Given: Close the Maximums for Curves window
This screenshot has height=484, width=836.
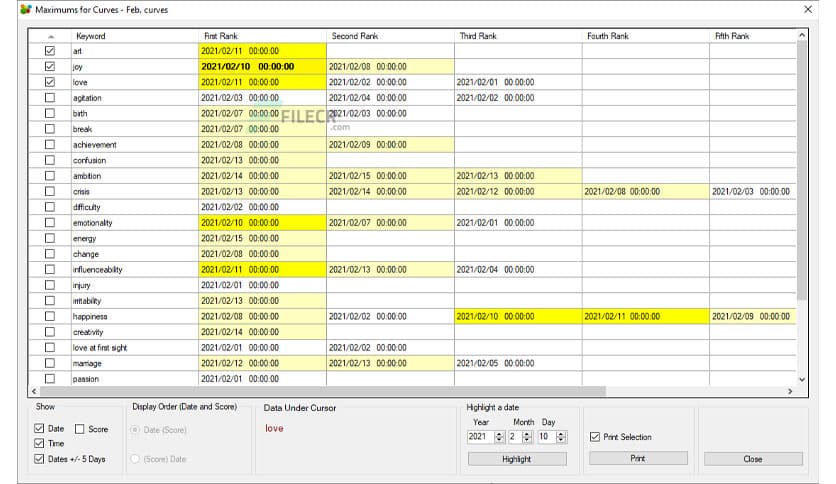Looking at the screenshot, I should pos(808,9).
